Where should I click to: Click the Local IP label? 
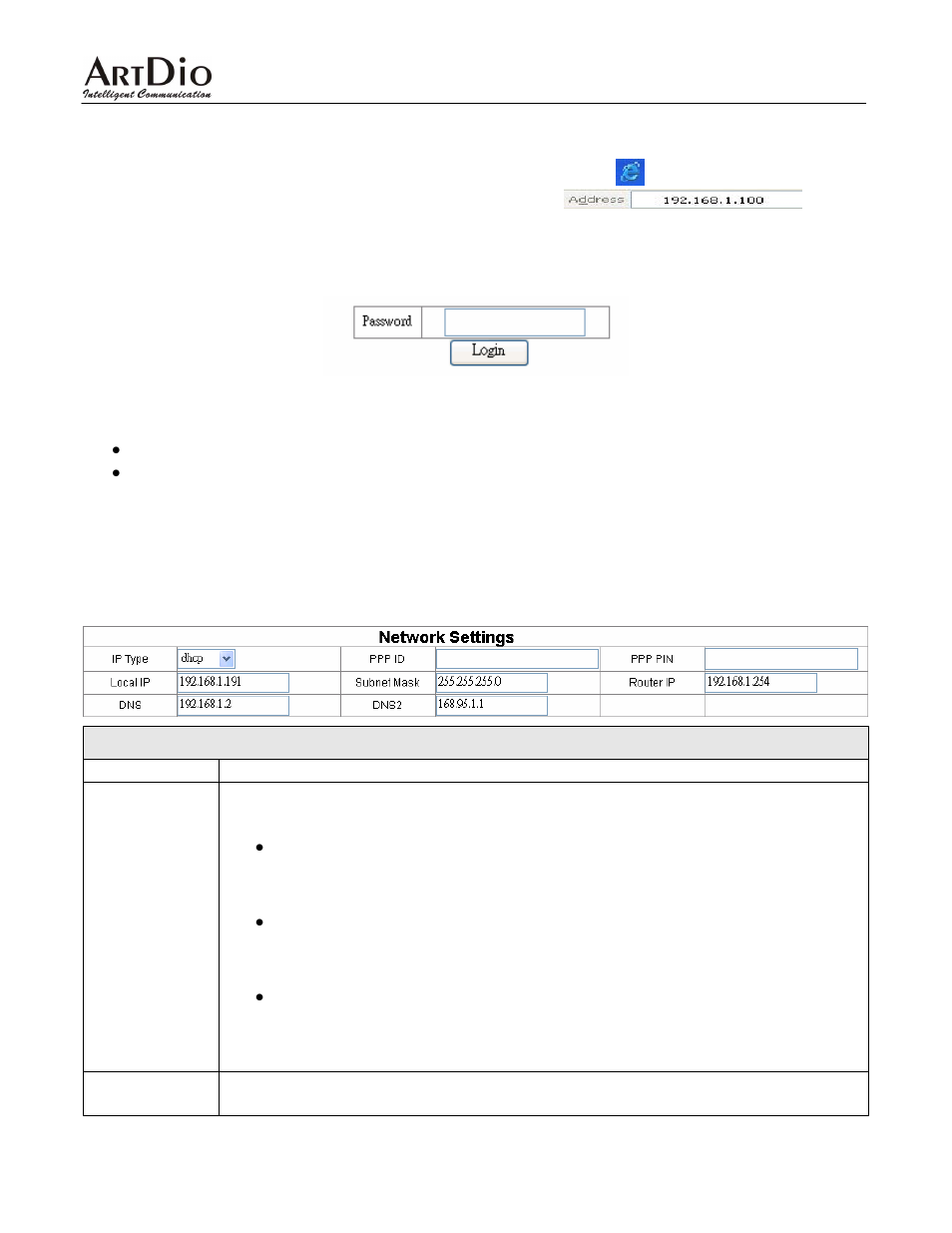tap(130, 683)
